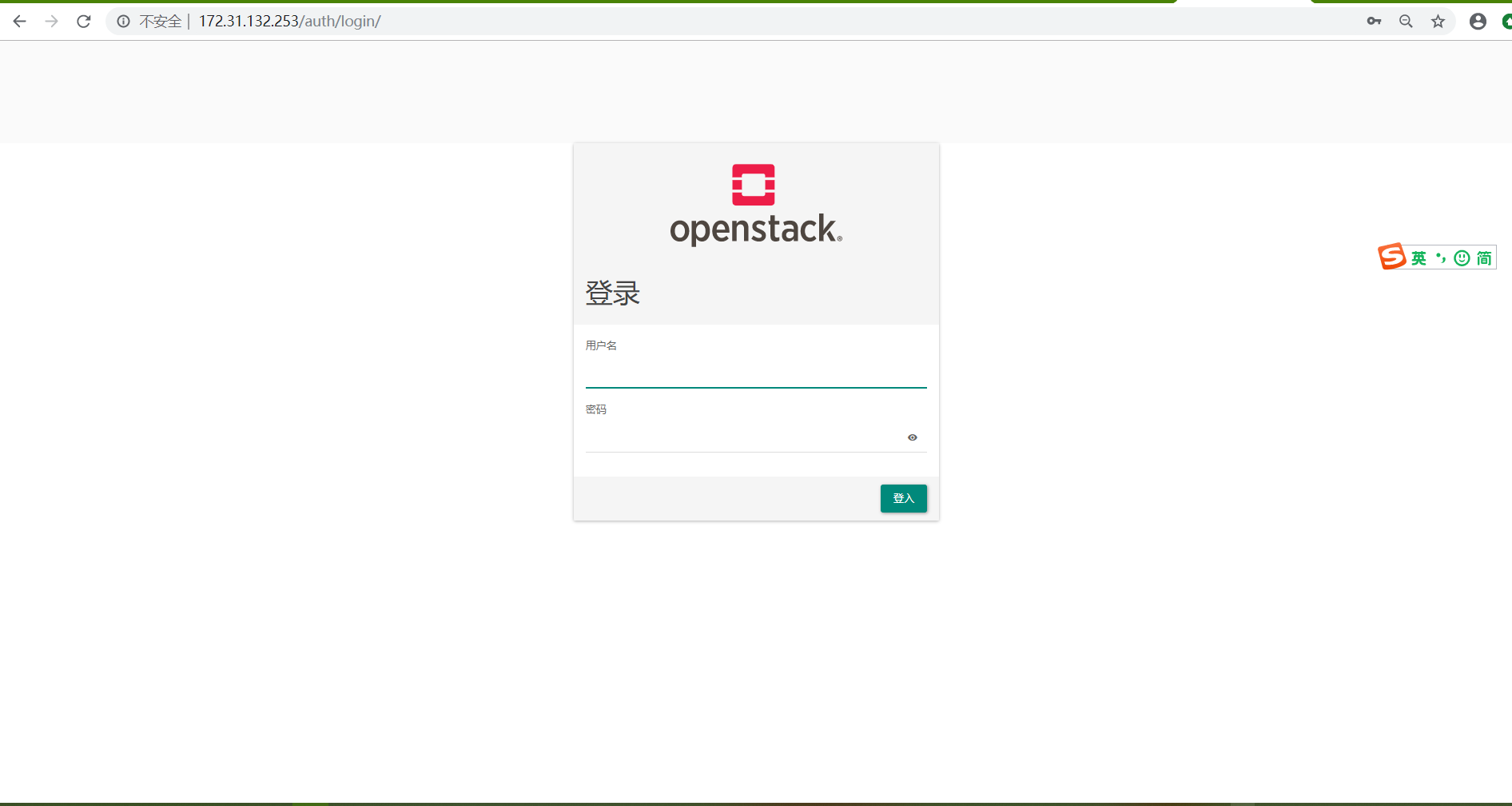Toggle password visibility with the eye icon
The image size is (1512, 806).
(x=912, y=437)
